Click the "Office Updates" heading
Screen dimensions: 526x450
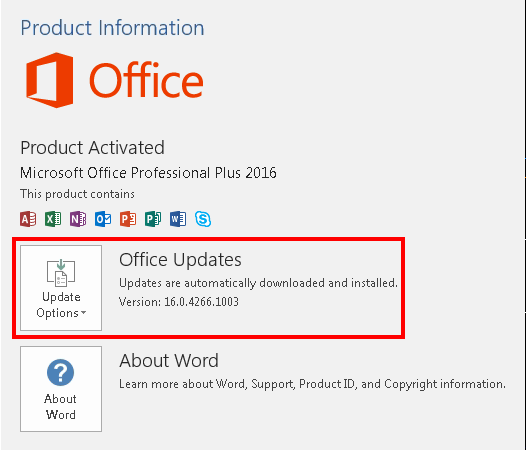[x=180, y=260]
